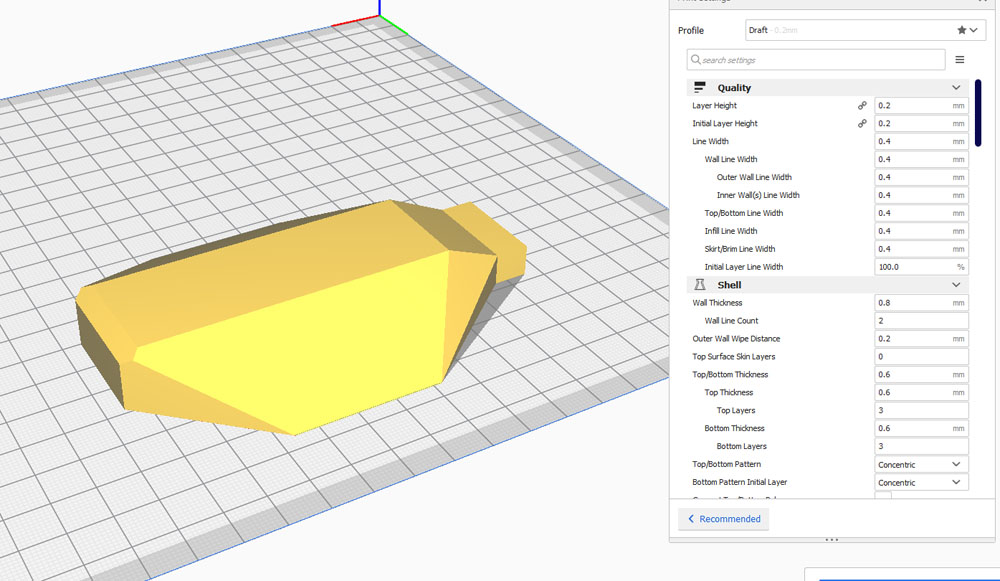Open the settings visibility hamburger menu
The height and width of the screenshot is (581, 1000).
click(959, 59)
